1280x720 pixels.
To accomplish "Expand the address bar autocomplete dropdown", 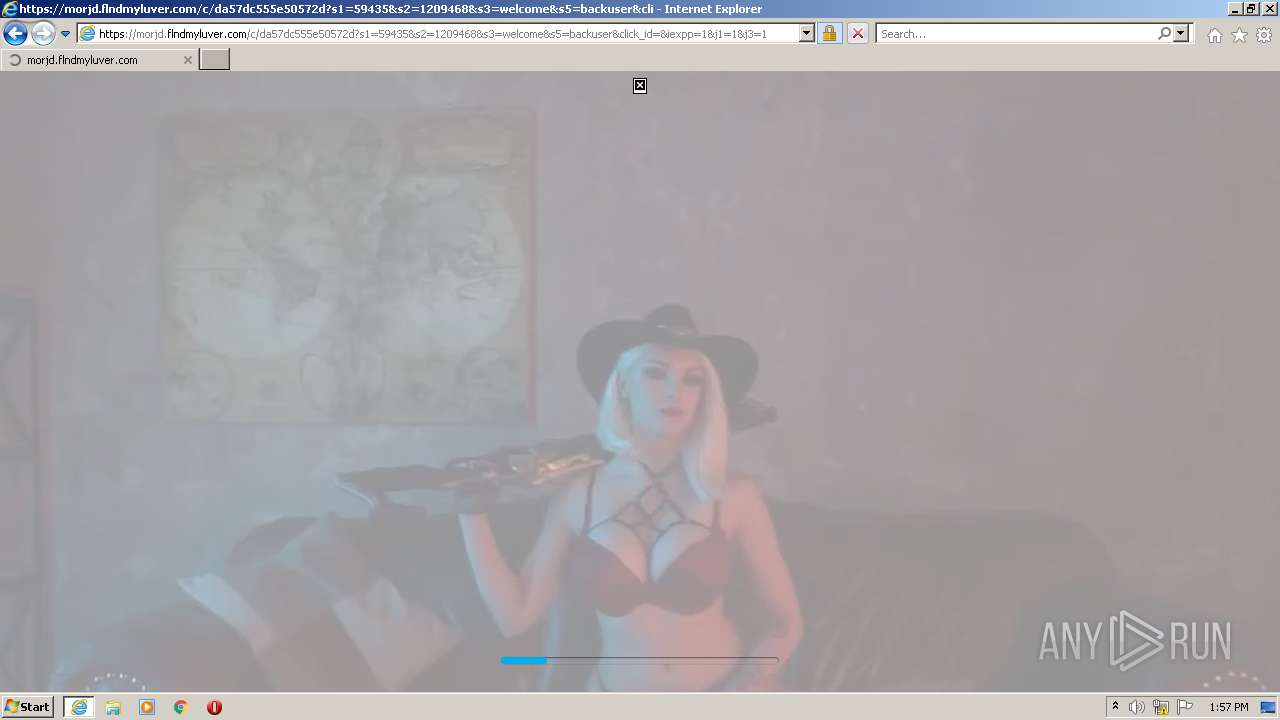I will pyautogui.click(x=807, y=34).
